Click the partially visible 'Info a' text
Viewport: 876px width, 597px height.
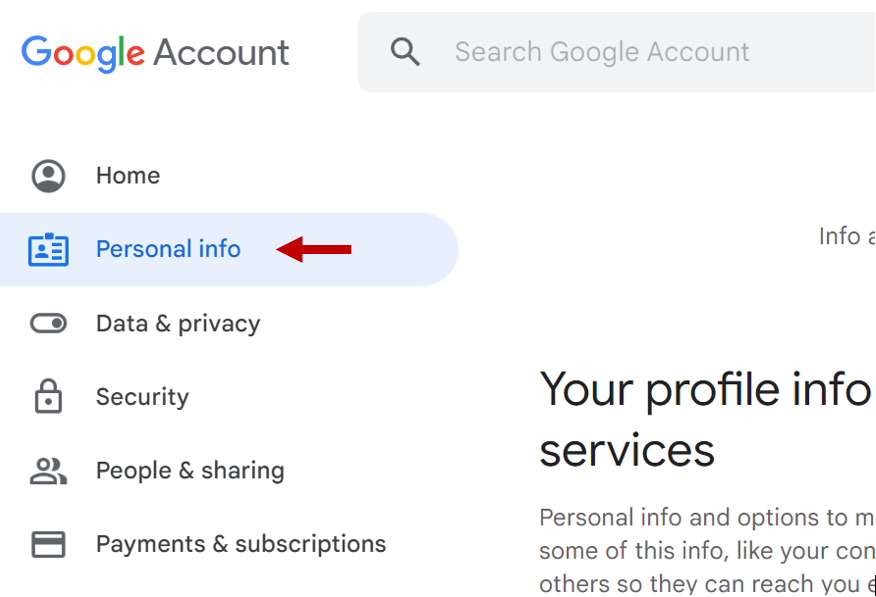[x=846, y=236]
